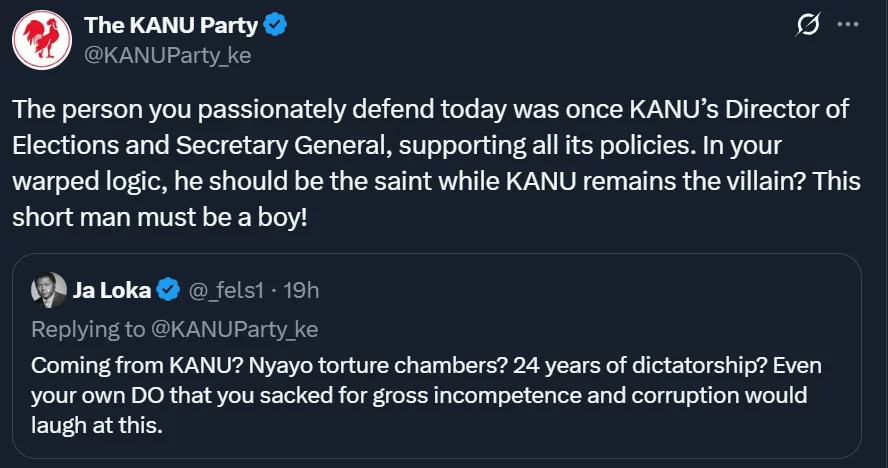This screenshot has width=888, height=468.
Task: Click the @_fels1 handle
Action: pyautogui.click(x=223, y=291)
